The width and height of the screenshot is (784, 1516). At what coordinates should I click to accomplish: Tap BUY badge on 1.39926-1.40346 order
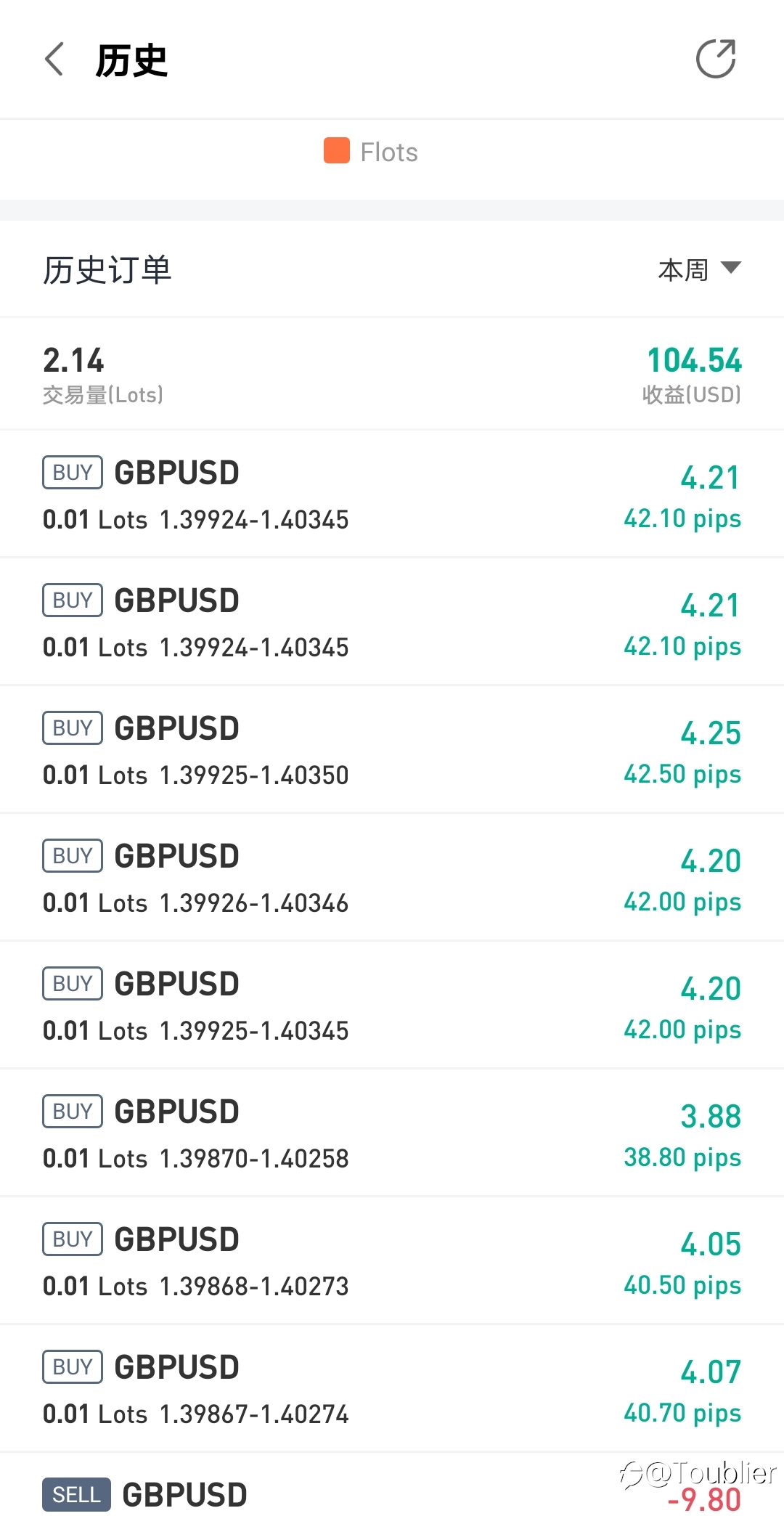[73, 856]
